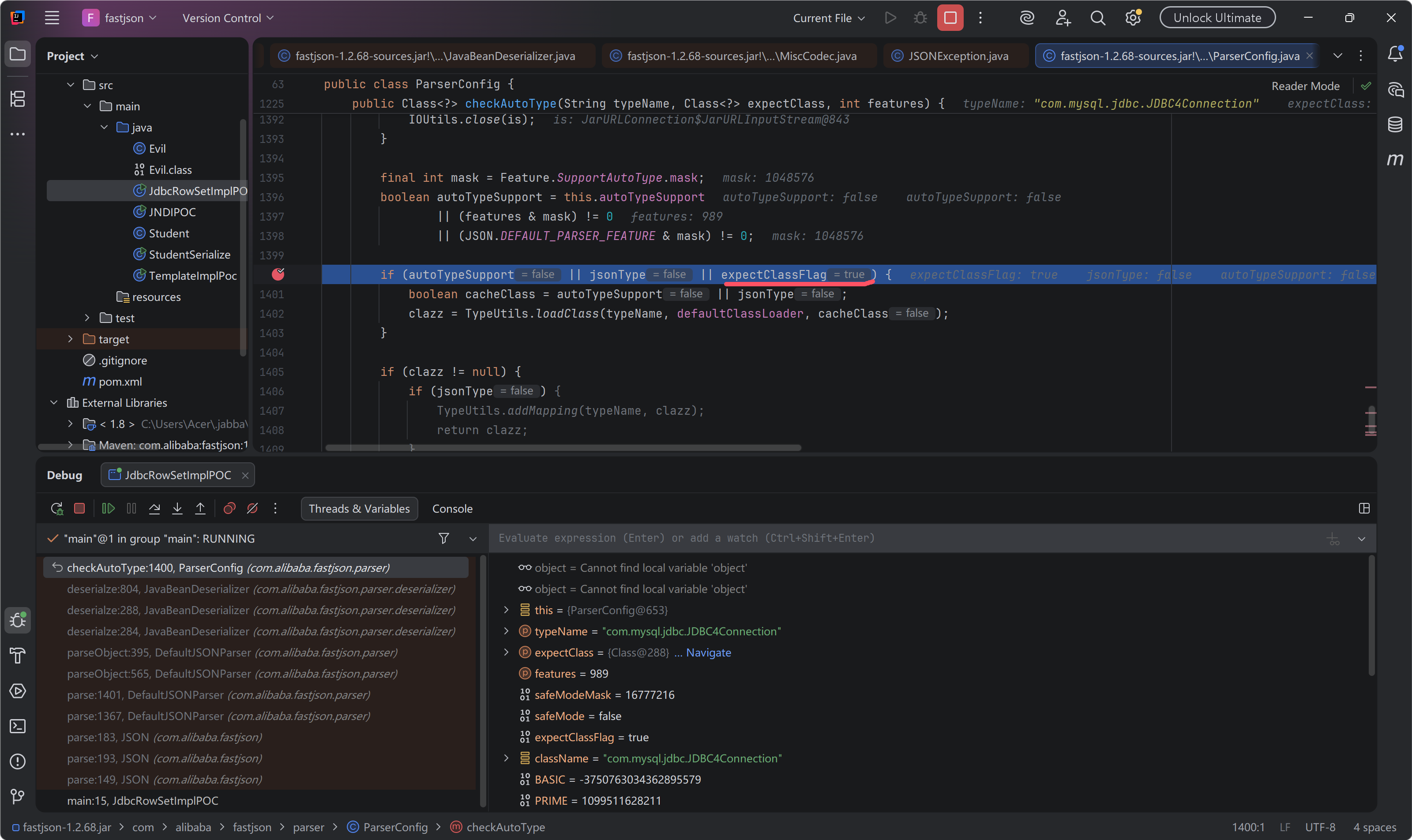
Task: Resume program in debugger
Action: [108, 508]
